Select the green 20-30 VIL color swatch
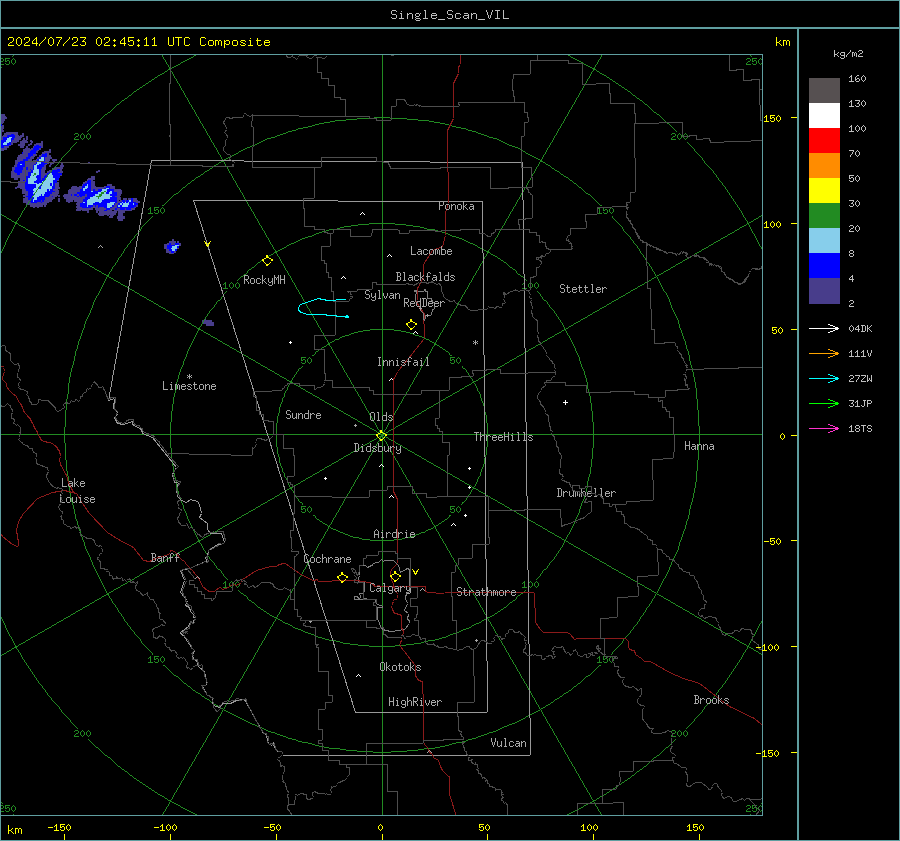Screen dimensions: 900x841 pos(824,216)
